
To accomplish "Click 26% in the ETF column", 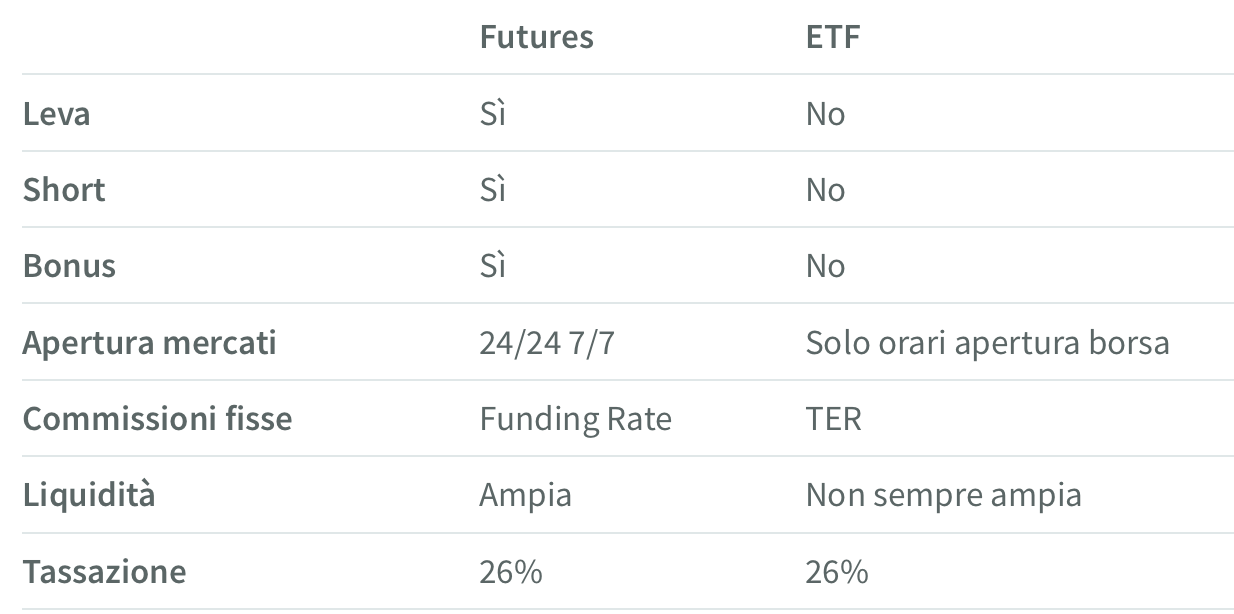I will (837, 572).
